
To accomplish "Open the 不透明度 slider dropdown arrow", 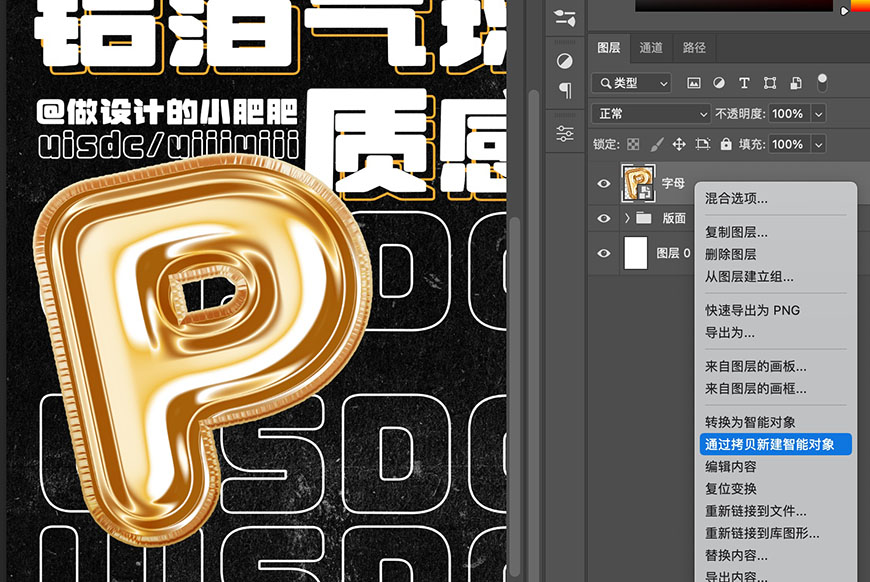I will [818, 114].
